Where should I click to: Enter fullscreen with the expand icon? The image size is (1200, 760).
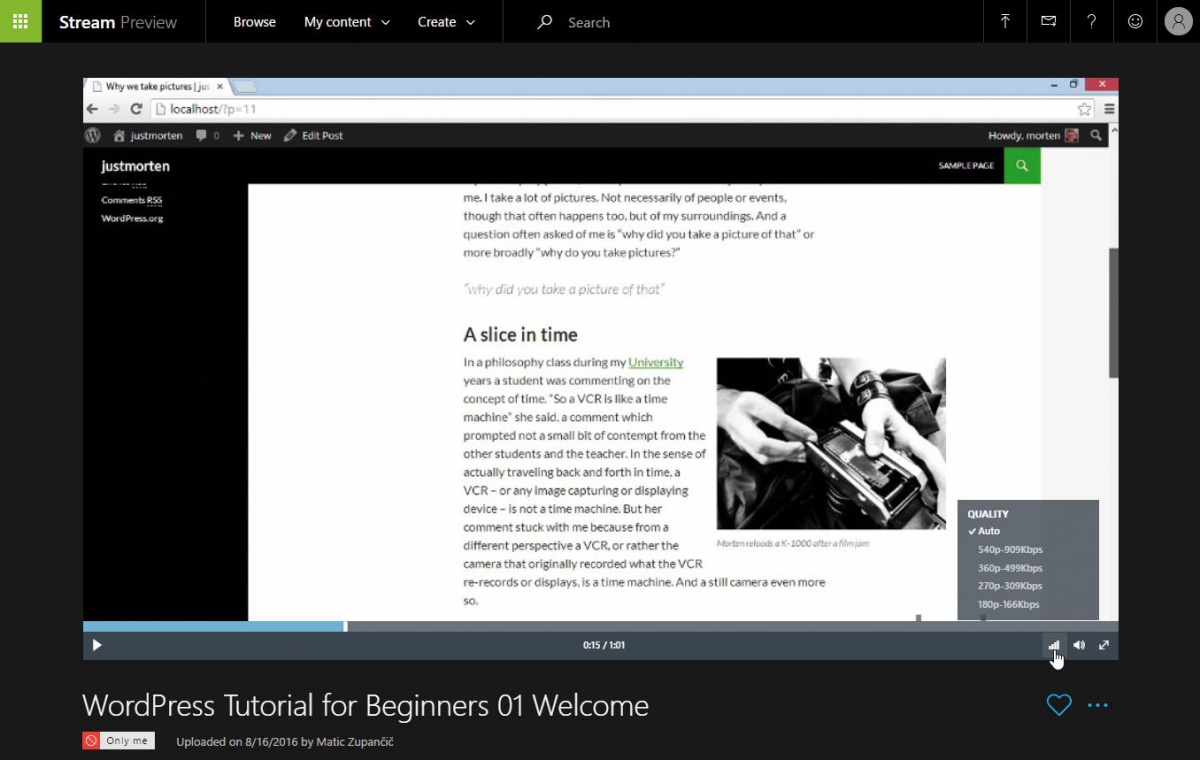coord(1104,645)
